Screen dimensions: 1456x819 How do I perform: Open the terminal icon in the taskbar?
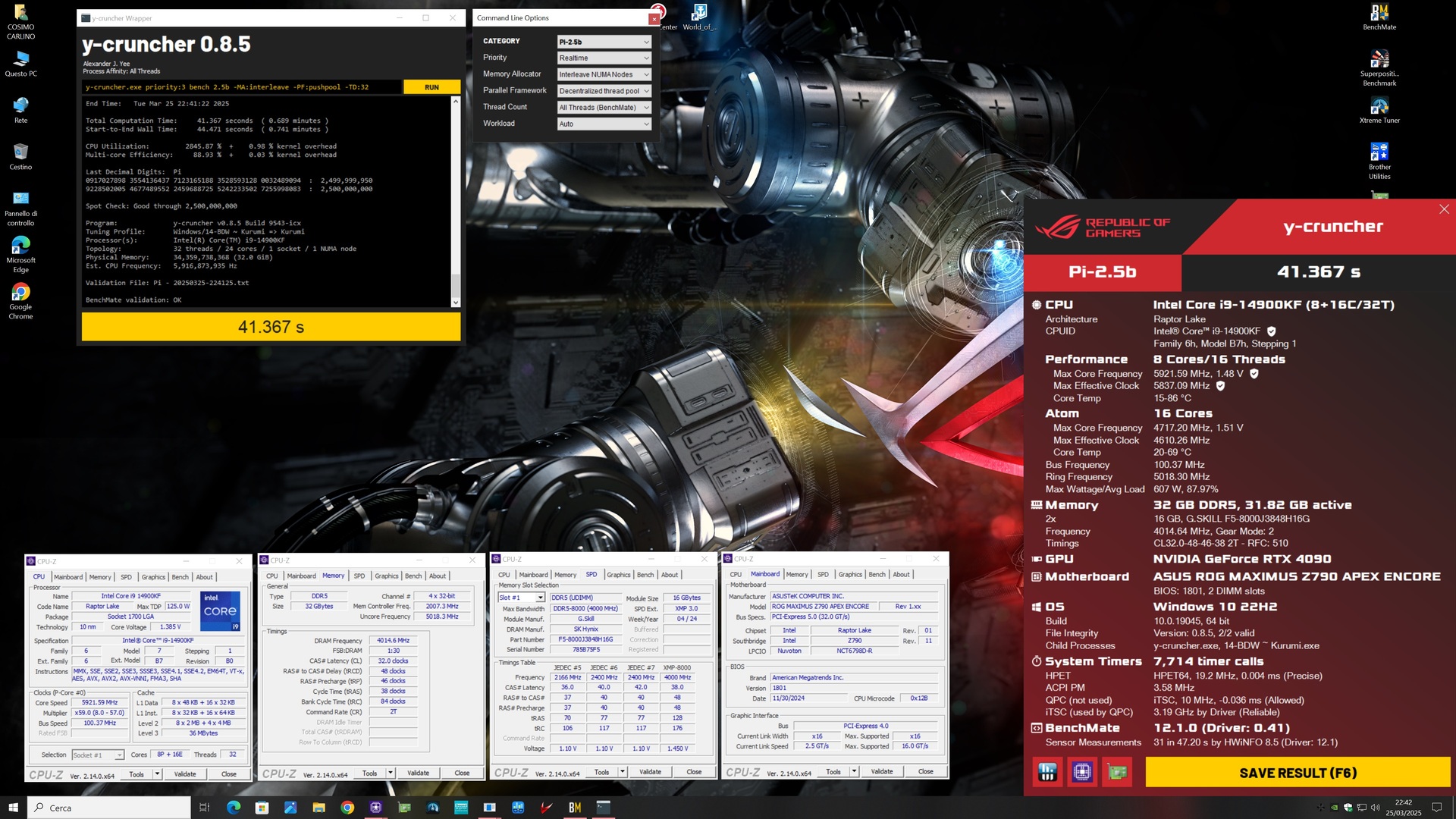coord(603,808)
